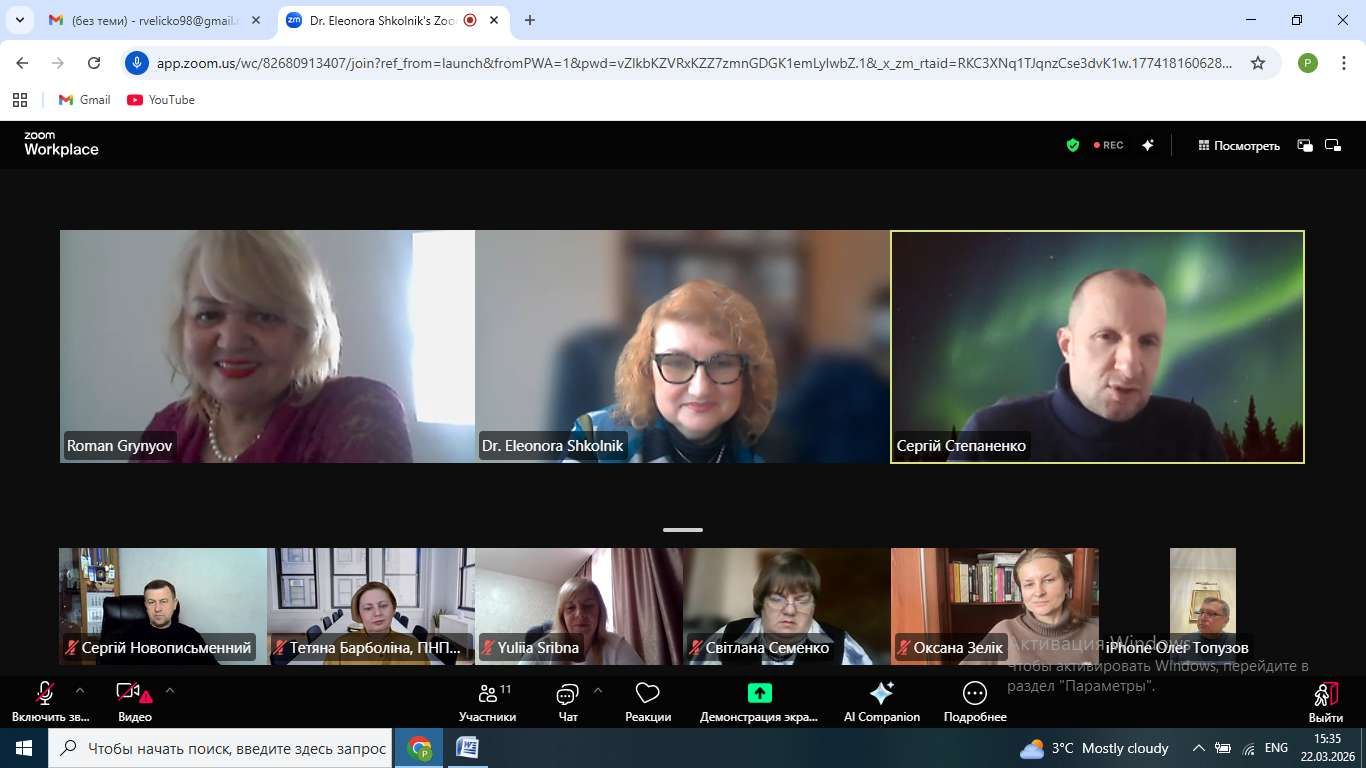The image size is (1366, 768).
Task: Expand video options arrow next to camera
Action: pyautogui.click(x=170, y=690)
